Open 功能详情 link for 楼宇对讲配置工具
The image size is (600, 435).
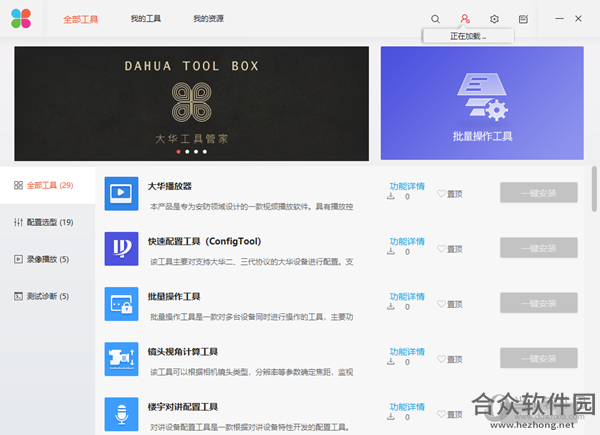(407, 406)
